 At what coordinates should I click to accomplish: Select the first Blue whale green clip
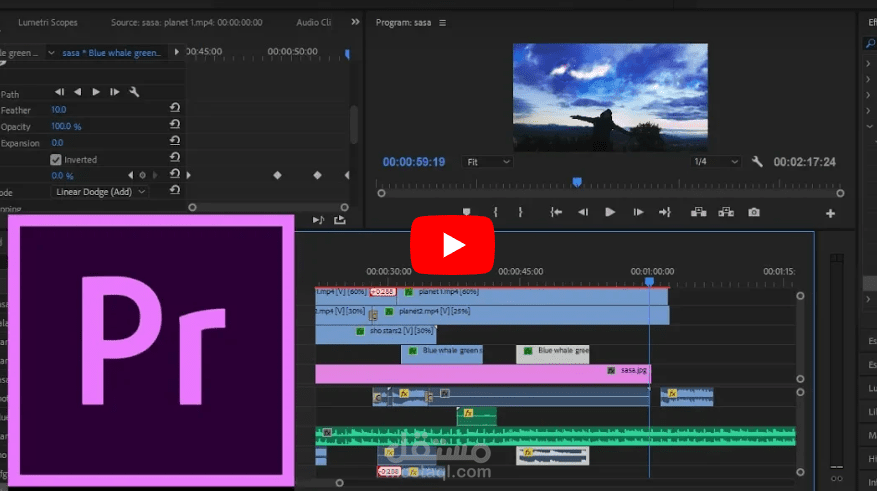pos(442,355)
